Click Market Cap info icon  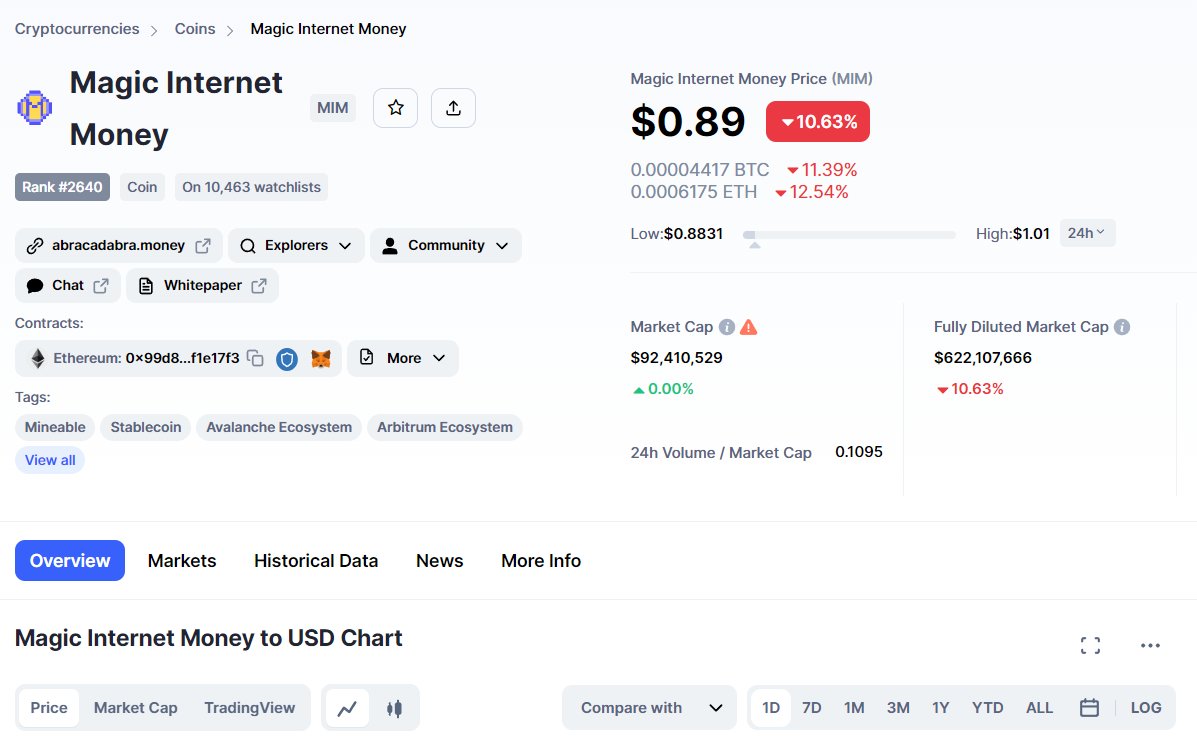point(727,327)
